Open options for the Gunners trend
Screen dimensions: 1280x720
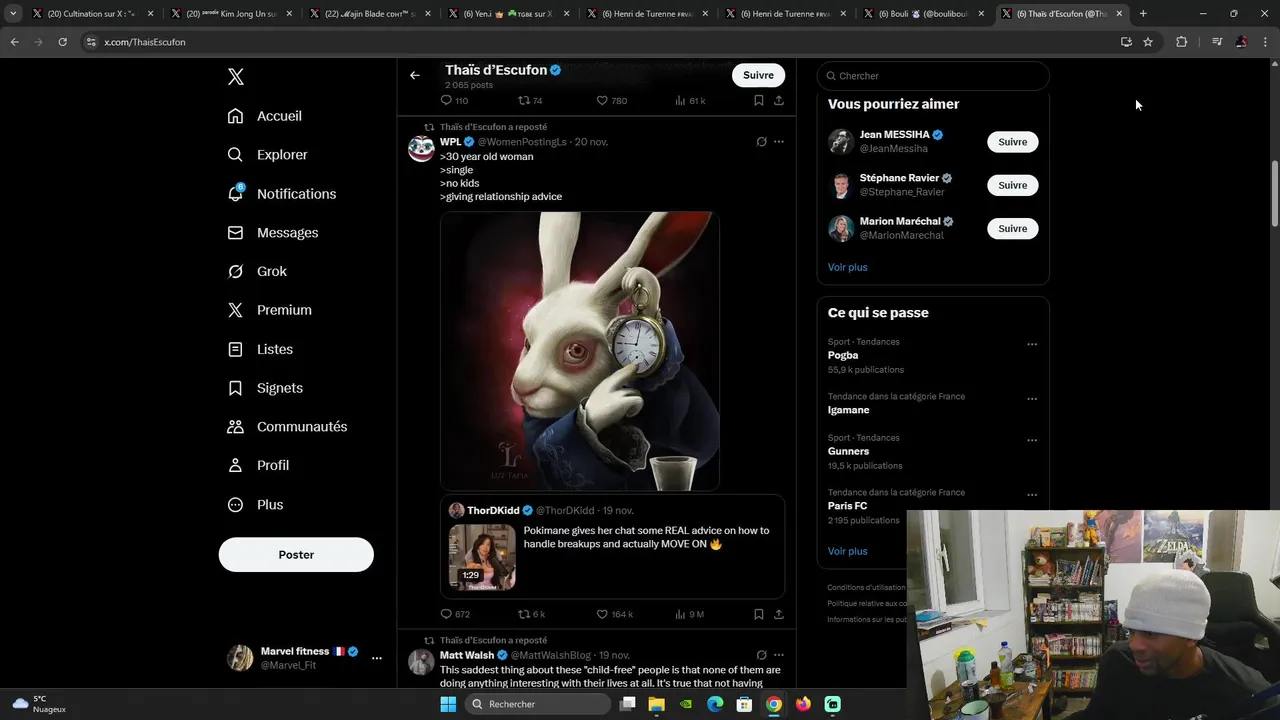coord(1032,440)
